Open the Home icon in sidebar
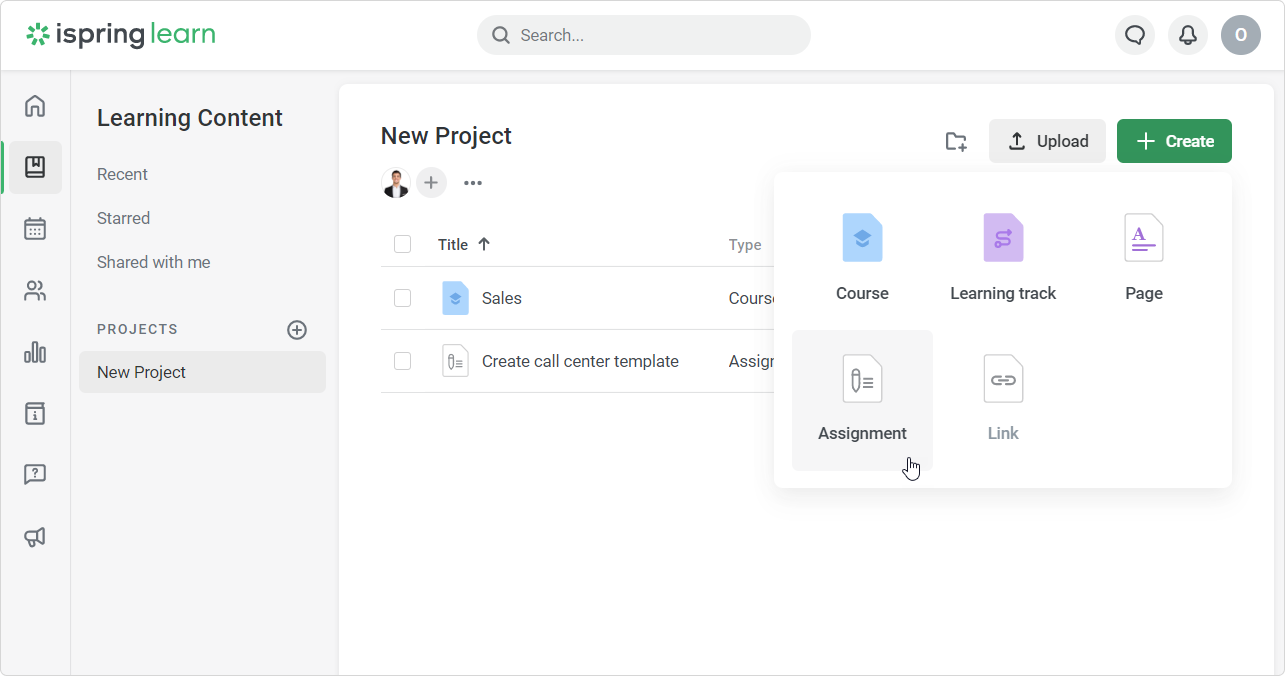1285x676 pixels. pyautogui.click(x=35, y=106)
